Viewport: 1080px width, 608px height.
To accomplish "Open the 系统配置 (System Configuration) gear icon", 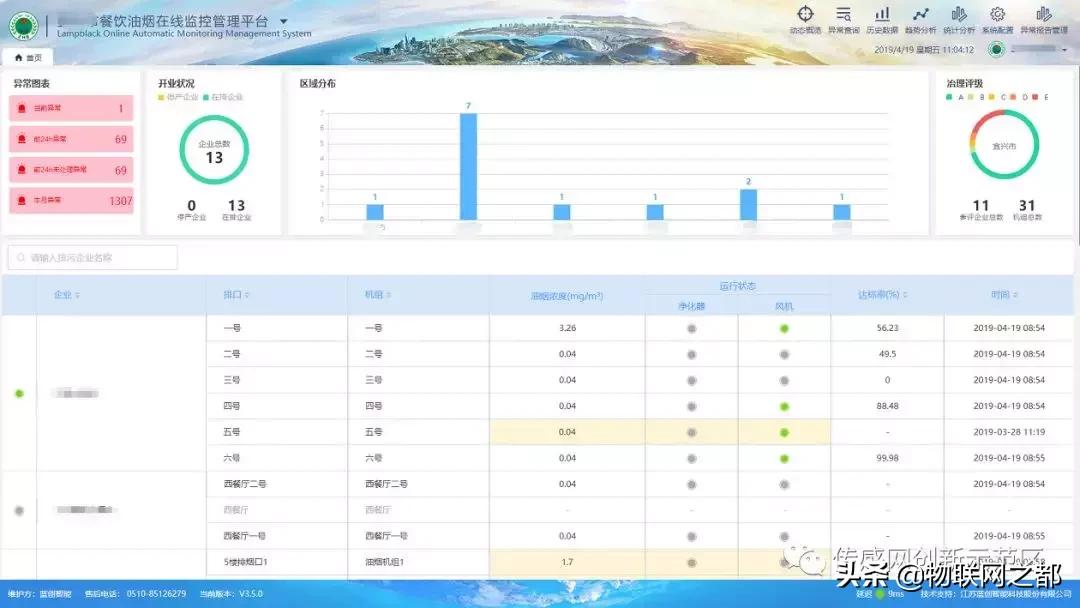I will coord(996,20).
